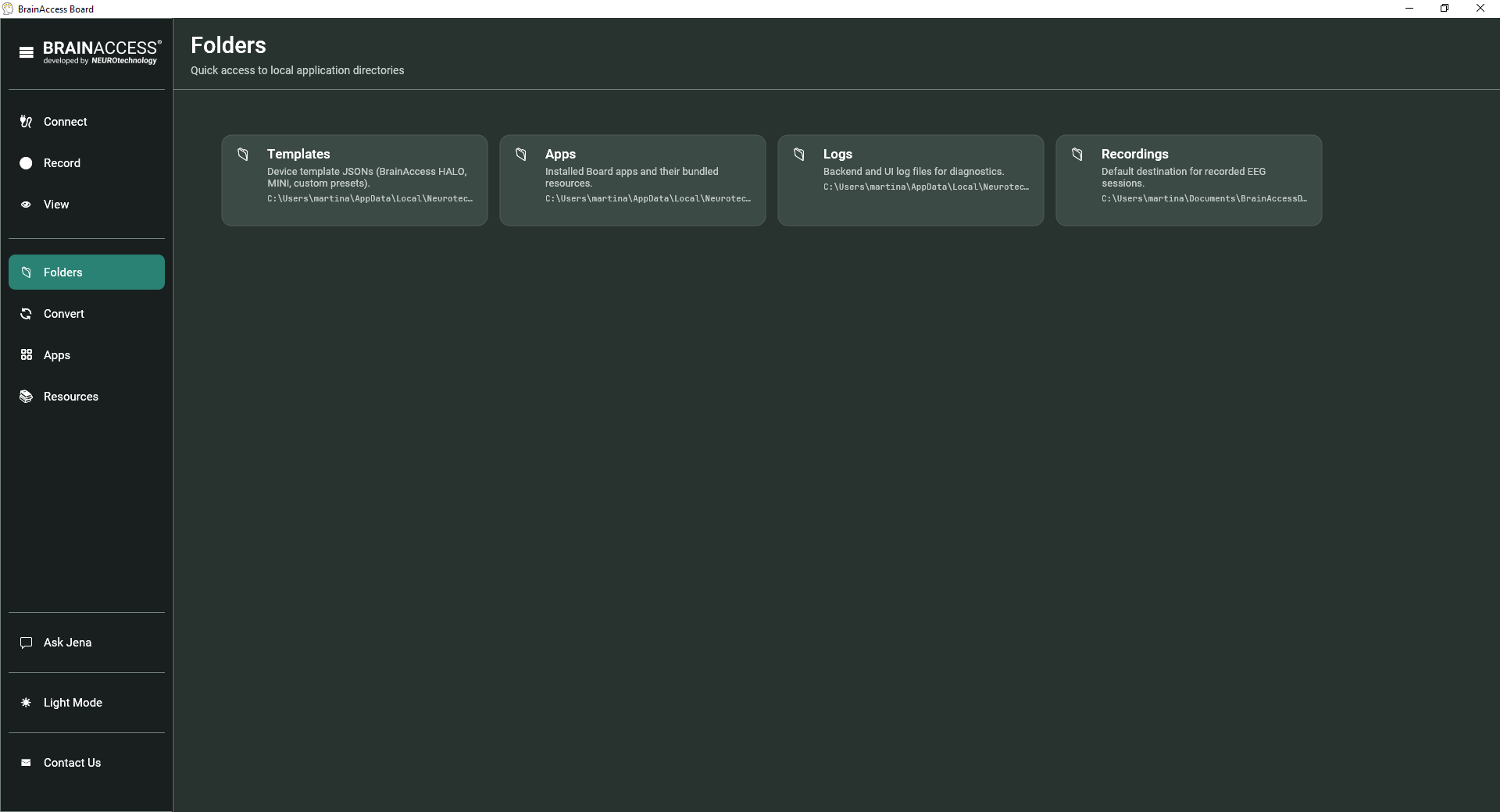
Task: Click the Convert arrows icon in sidebar
Action: [x=26, y=314]
